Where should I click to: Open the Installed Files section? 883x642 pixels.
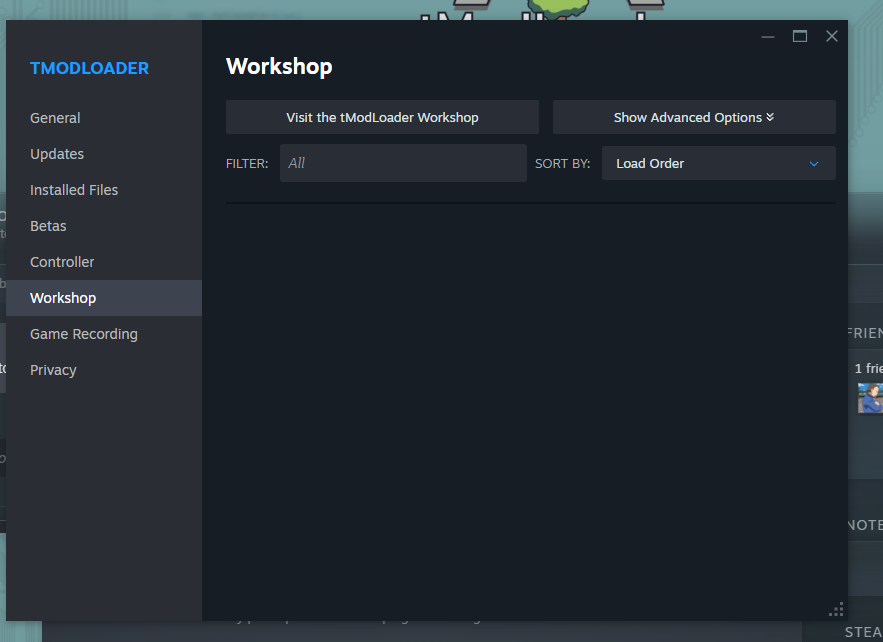coord(104,190)
